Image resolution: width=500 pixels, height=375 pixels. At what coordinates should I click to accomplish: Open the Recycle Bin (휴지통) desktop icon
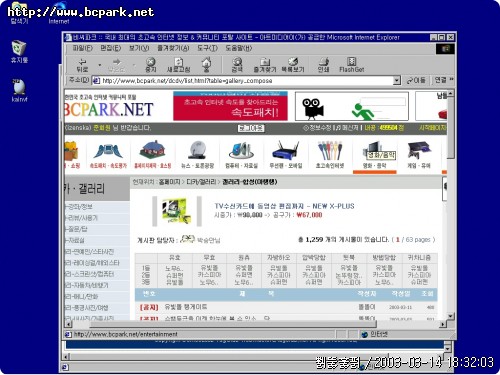19,52
